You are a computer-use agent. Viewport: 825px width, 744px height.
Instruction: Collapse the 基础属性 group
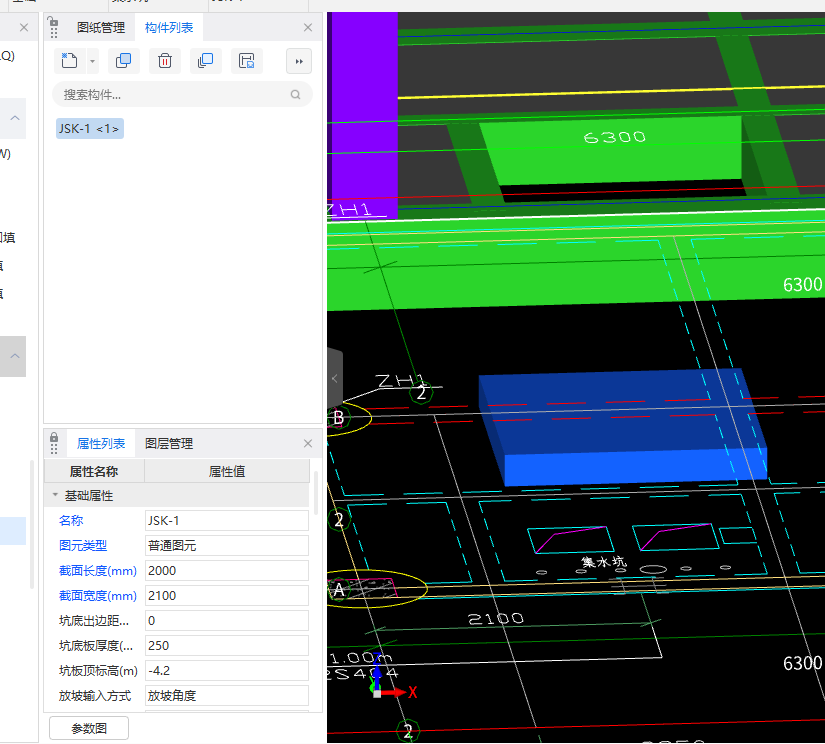point(55,495)
